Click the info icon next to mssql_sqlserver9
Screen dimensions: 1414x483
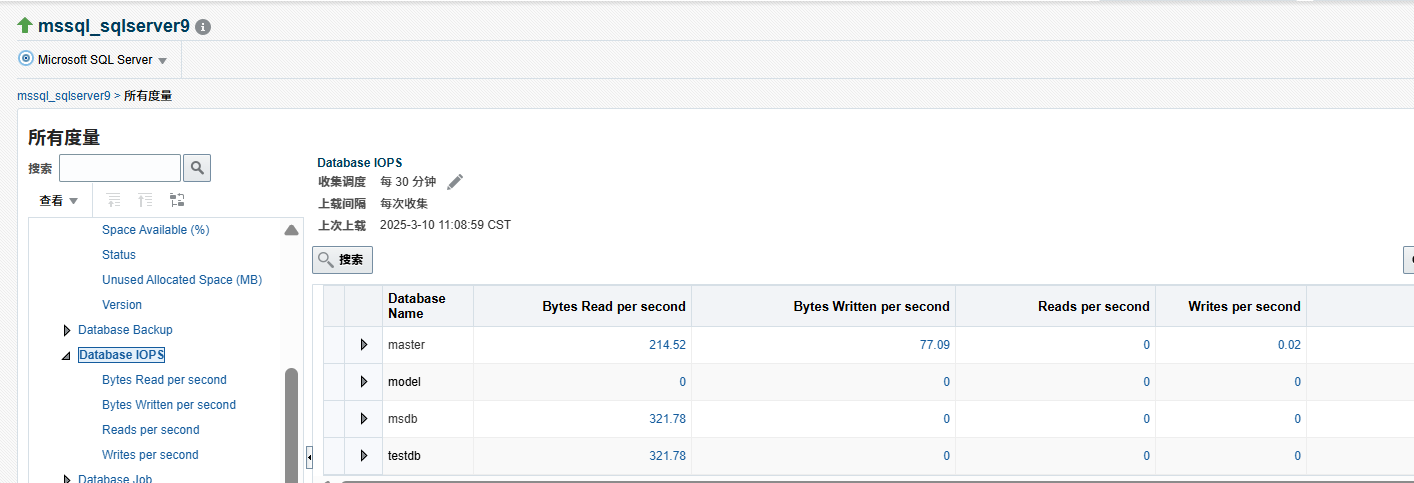pyautogui.click(x=203, y=27)
